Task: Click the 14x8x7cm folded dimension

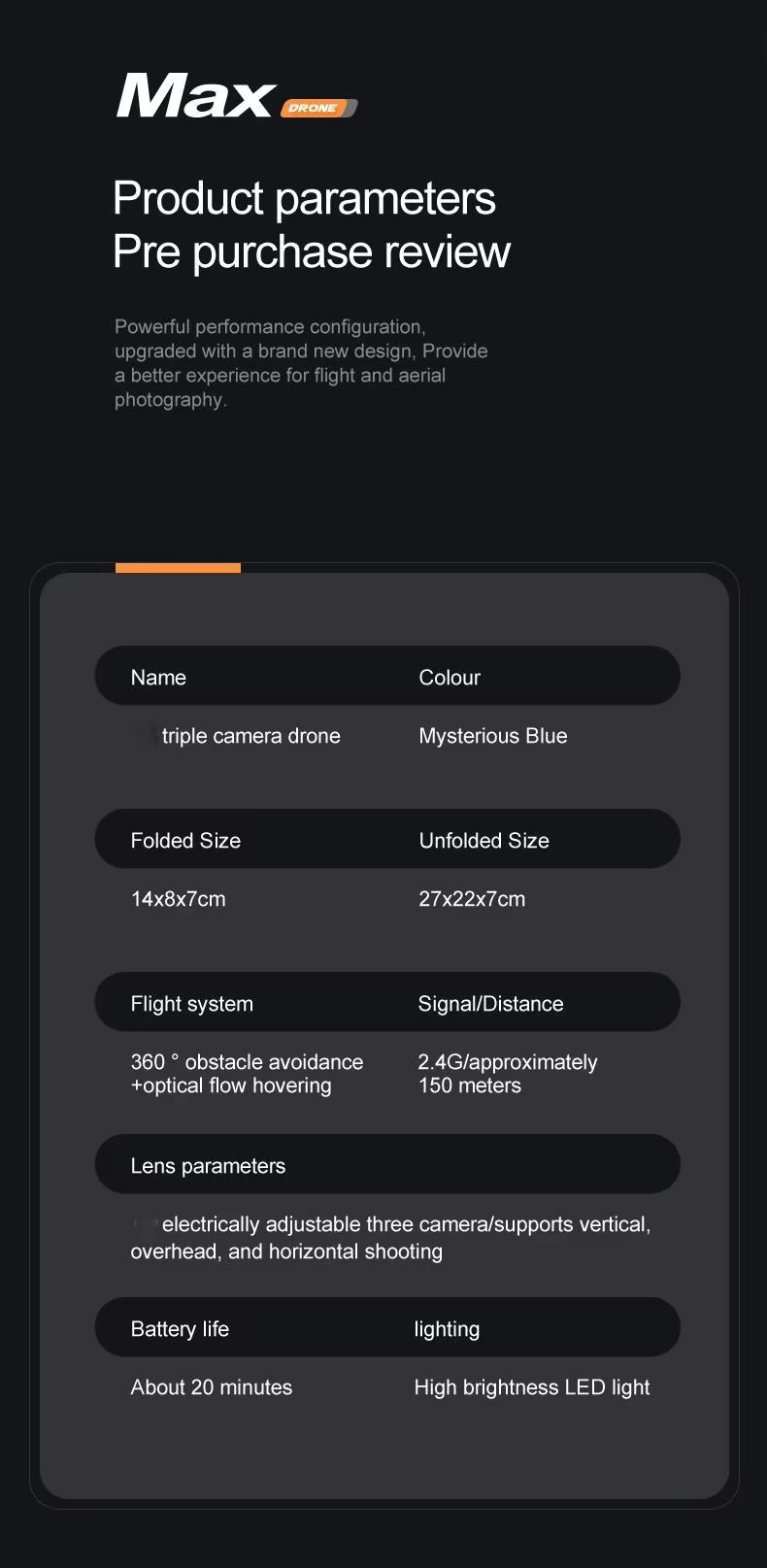Action: pos(178,899)
